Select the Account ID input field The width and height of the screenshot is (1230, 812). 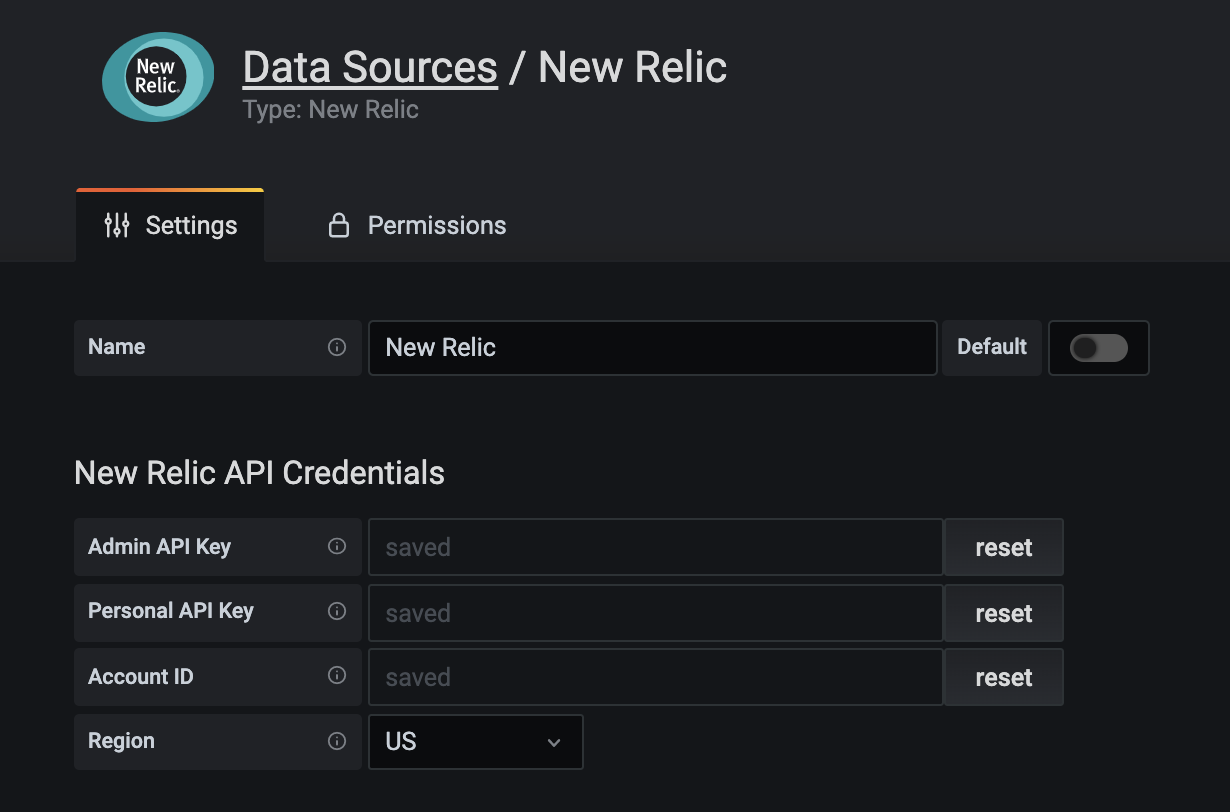(x=655, y=677)
